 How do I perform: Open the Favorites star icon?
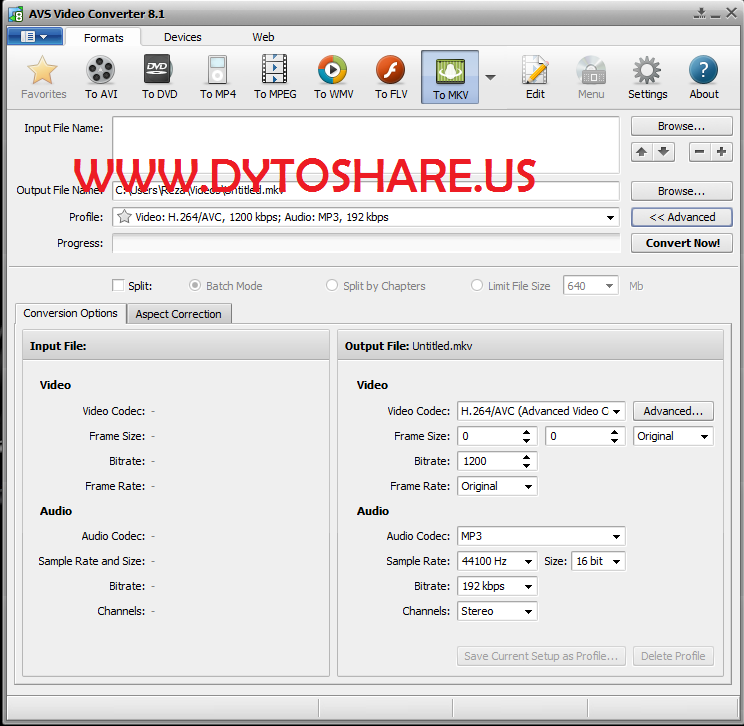43,77
